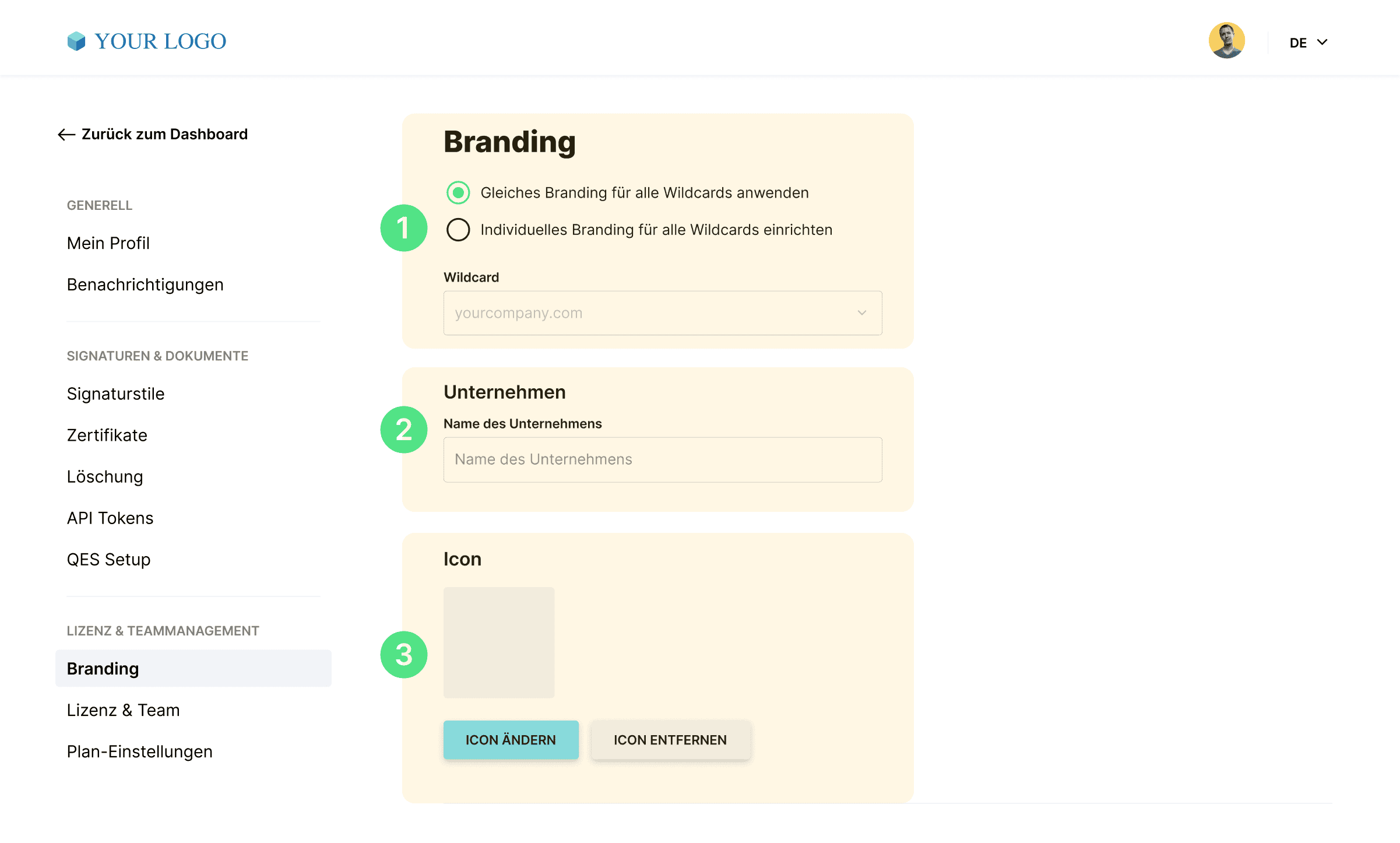Focus the Name des Unternehmens field
Viewport: 1400px width, 843px height.
(x=663, y=459)
